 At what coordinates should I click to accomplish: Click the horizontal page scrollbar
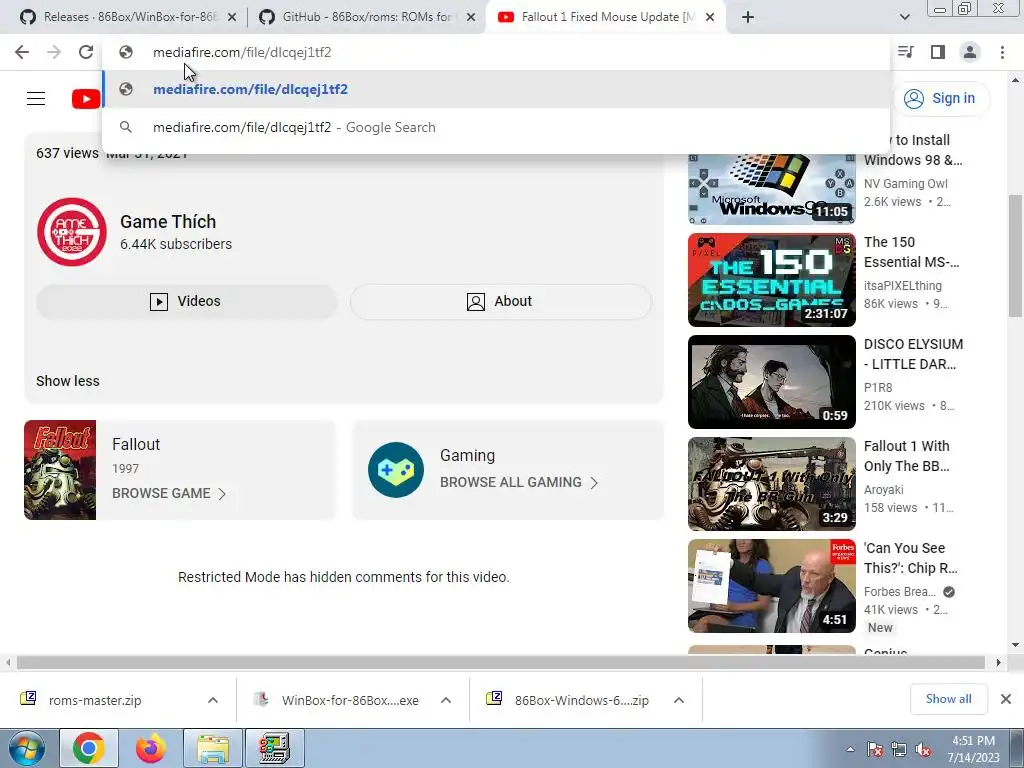tap(501, 663)
